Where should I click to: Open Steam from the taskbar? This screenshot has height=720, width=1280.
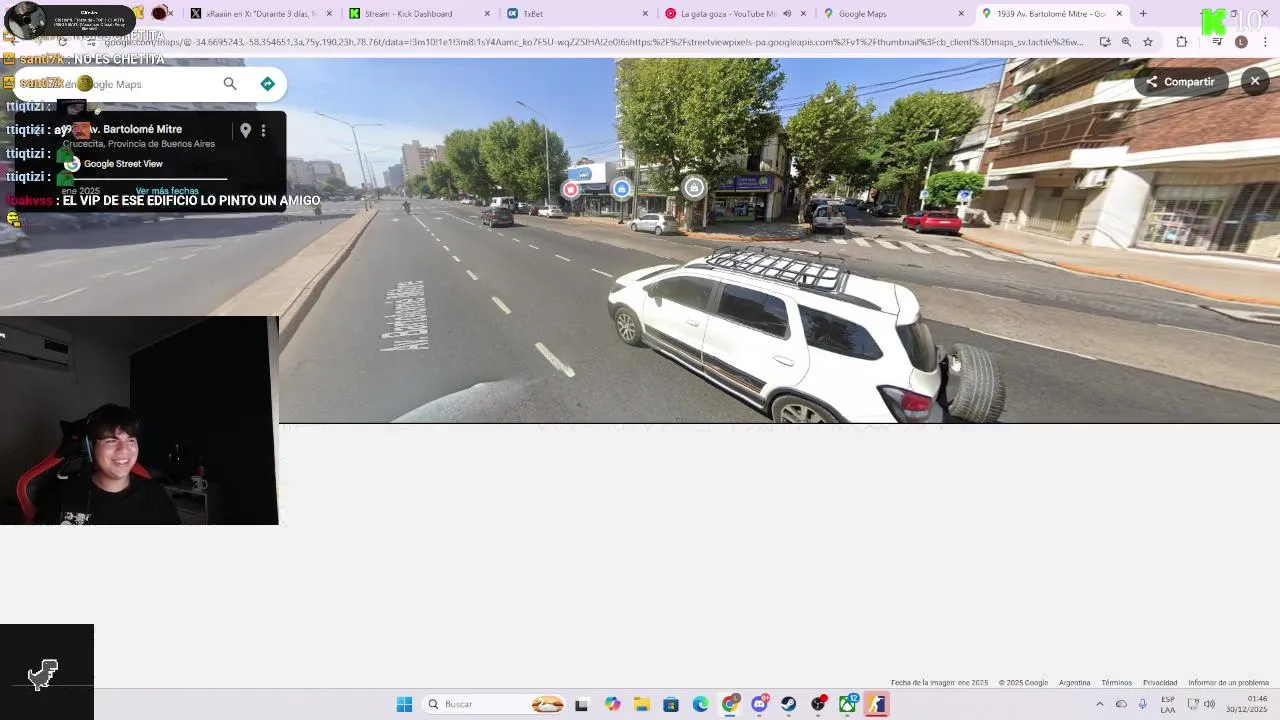point(789,704)
